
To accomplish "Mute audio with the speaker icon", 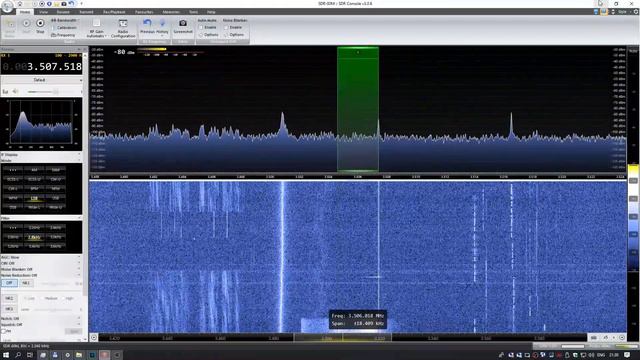I will pyautogui.click(x=16, y=91).
